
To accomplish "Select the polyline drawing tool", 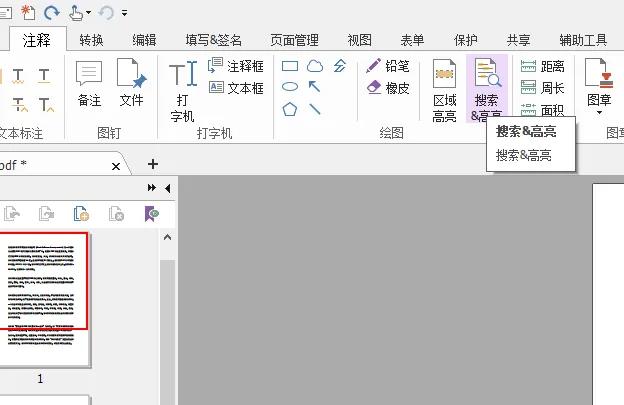I will tap(340, 66).
